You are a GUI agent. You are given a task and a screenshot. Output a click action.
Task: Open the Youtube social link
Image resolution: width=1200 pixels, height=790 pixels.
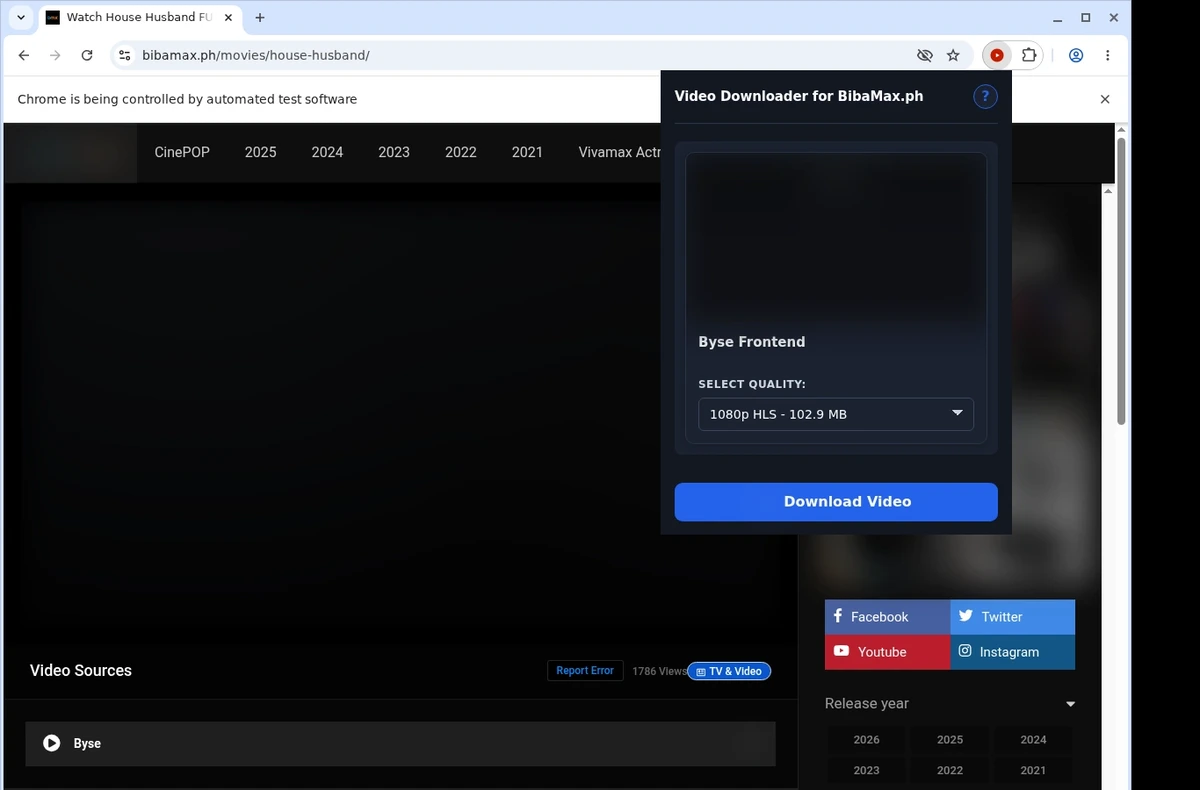pyautogui.click(x=887, y=652)
